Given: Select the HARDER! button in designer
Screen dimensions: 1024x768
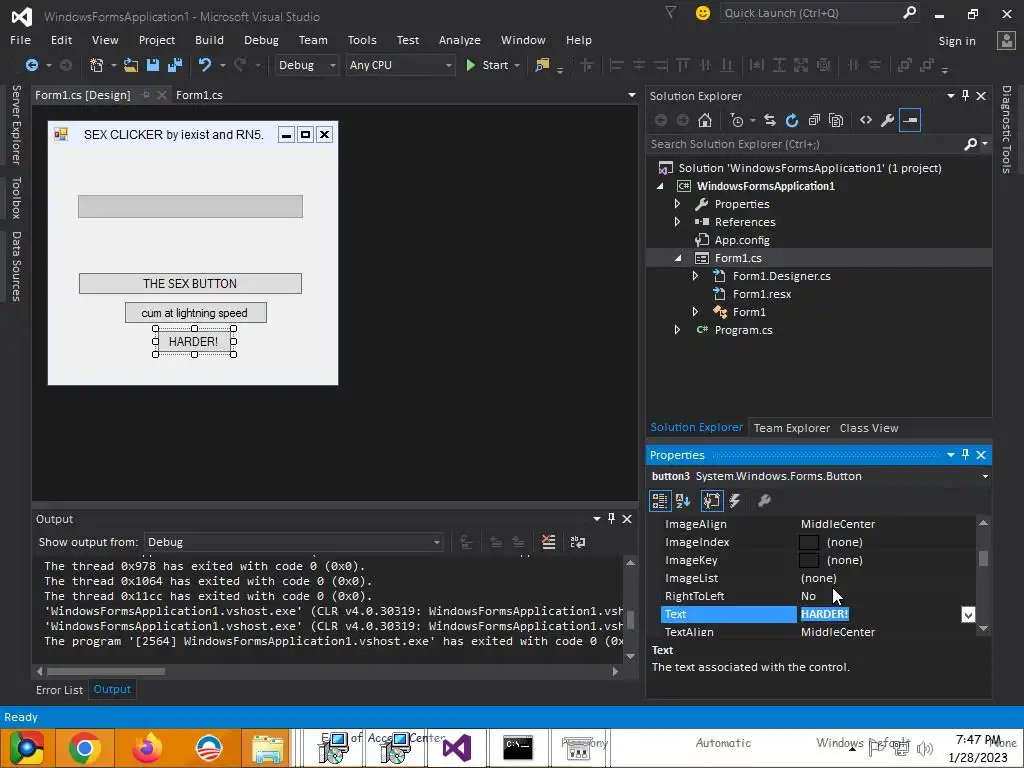Looking at the screenshot, I should (194, 342).
